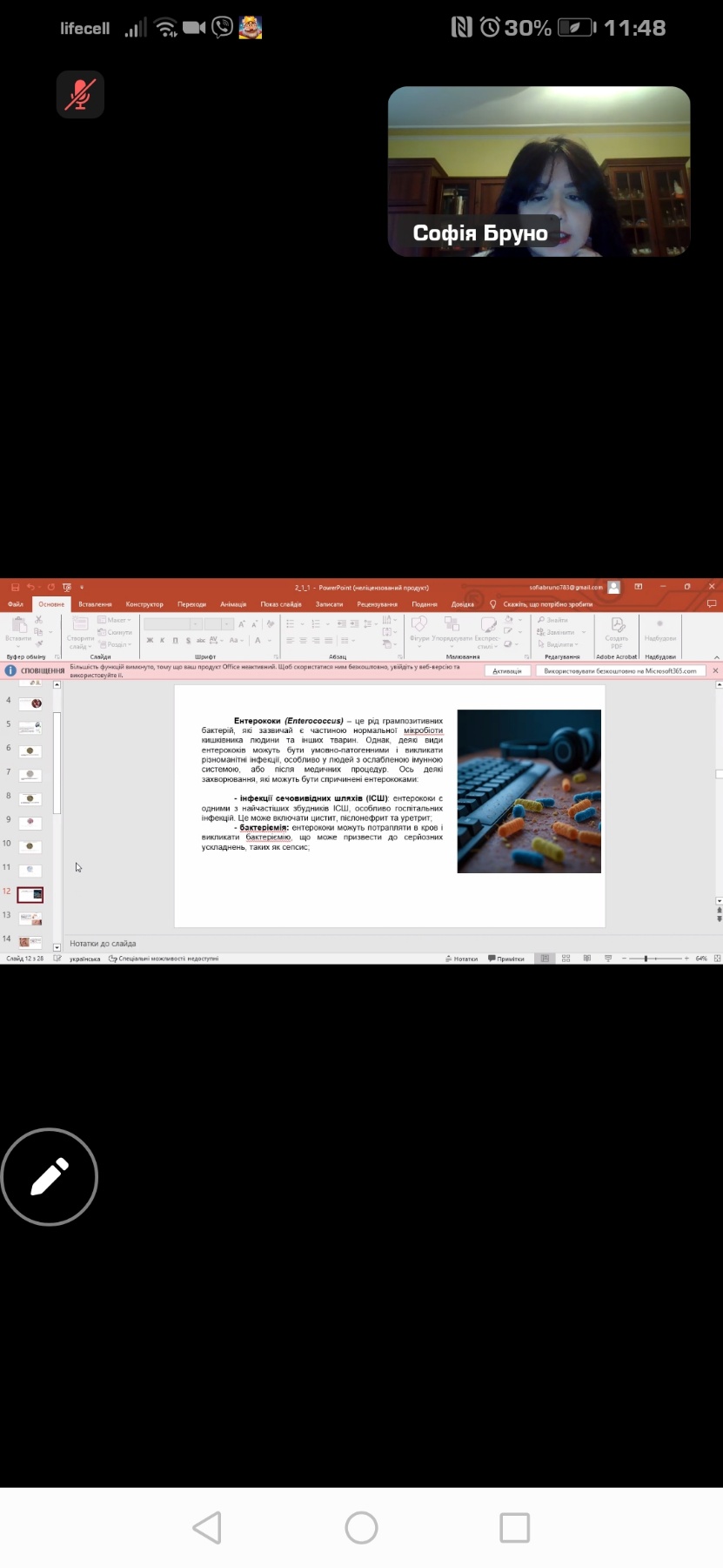Image resolution: width=723 pixels, height=1568 pixels.
Task: Click the Активація button in notification bar
Action: 506,671
